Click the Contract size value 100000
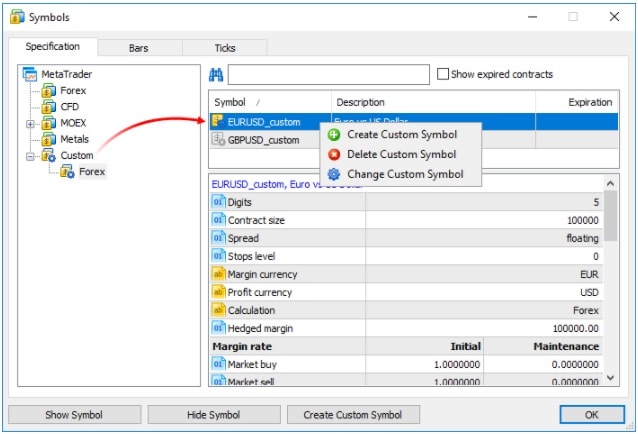The height and width of the screenshot is (434, 638). (x=583, y=220)
